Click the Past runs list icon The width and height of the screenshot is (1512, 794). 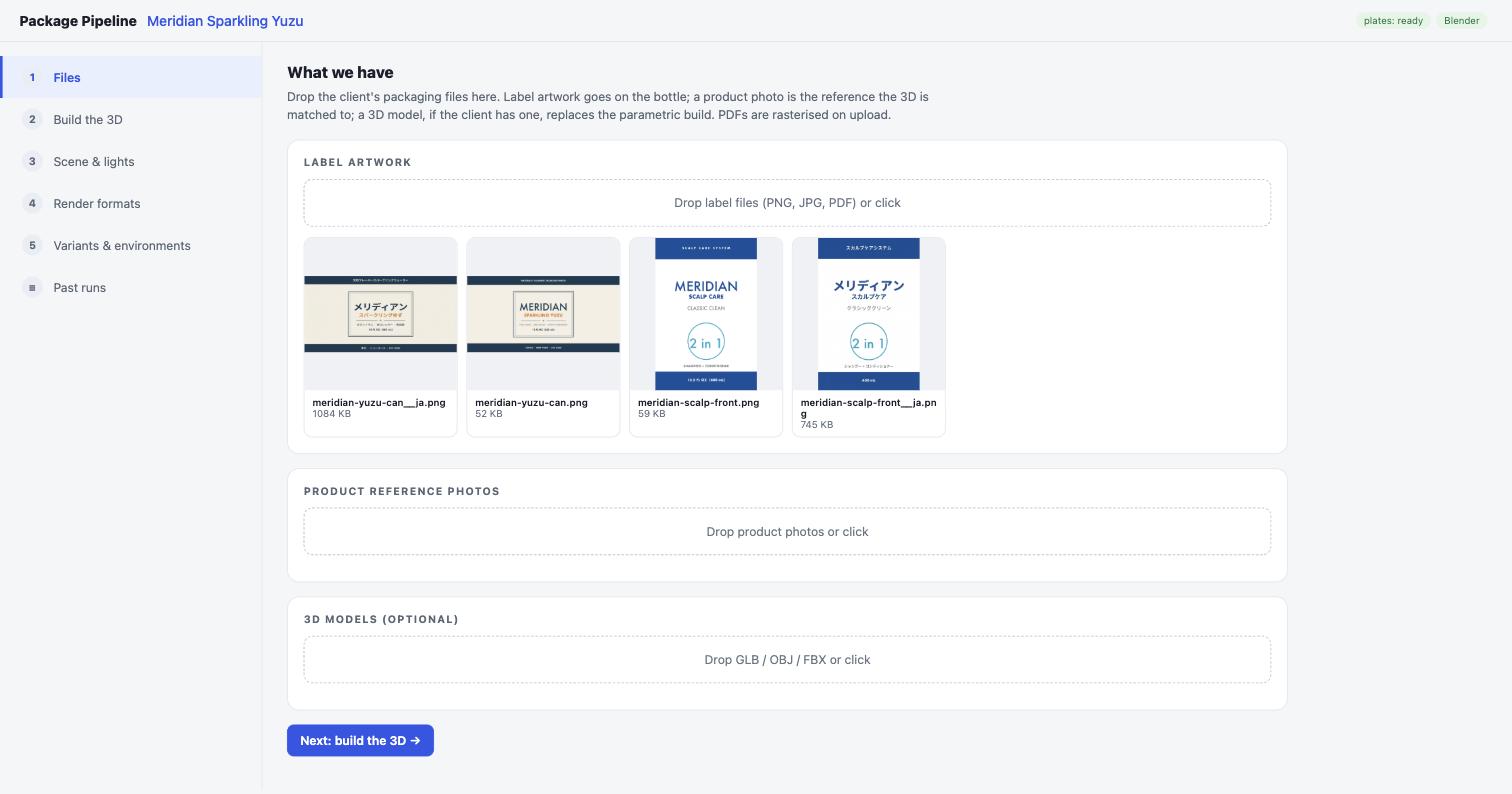pyautogui.click(x=32, y=287)
